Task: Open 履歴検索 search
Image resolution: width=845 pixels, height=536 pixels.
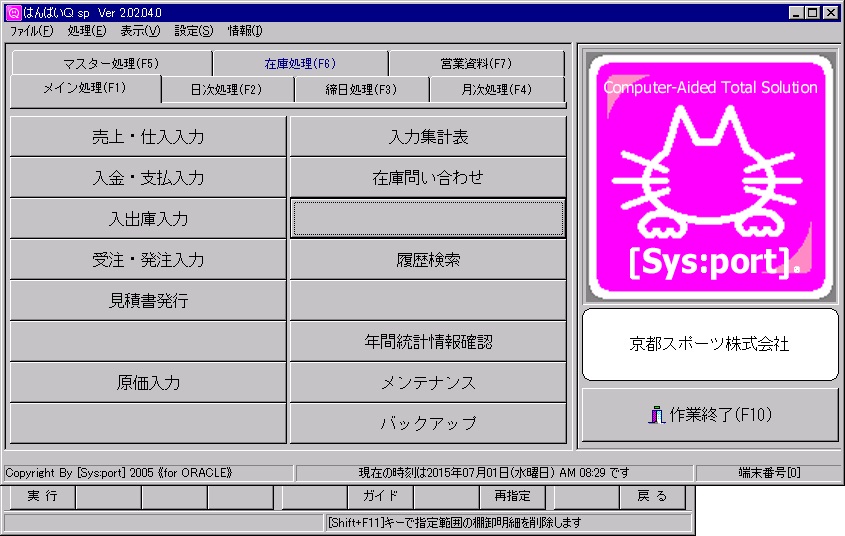Action: tap(428, 260)
